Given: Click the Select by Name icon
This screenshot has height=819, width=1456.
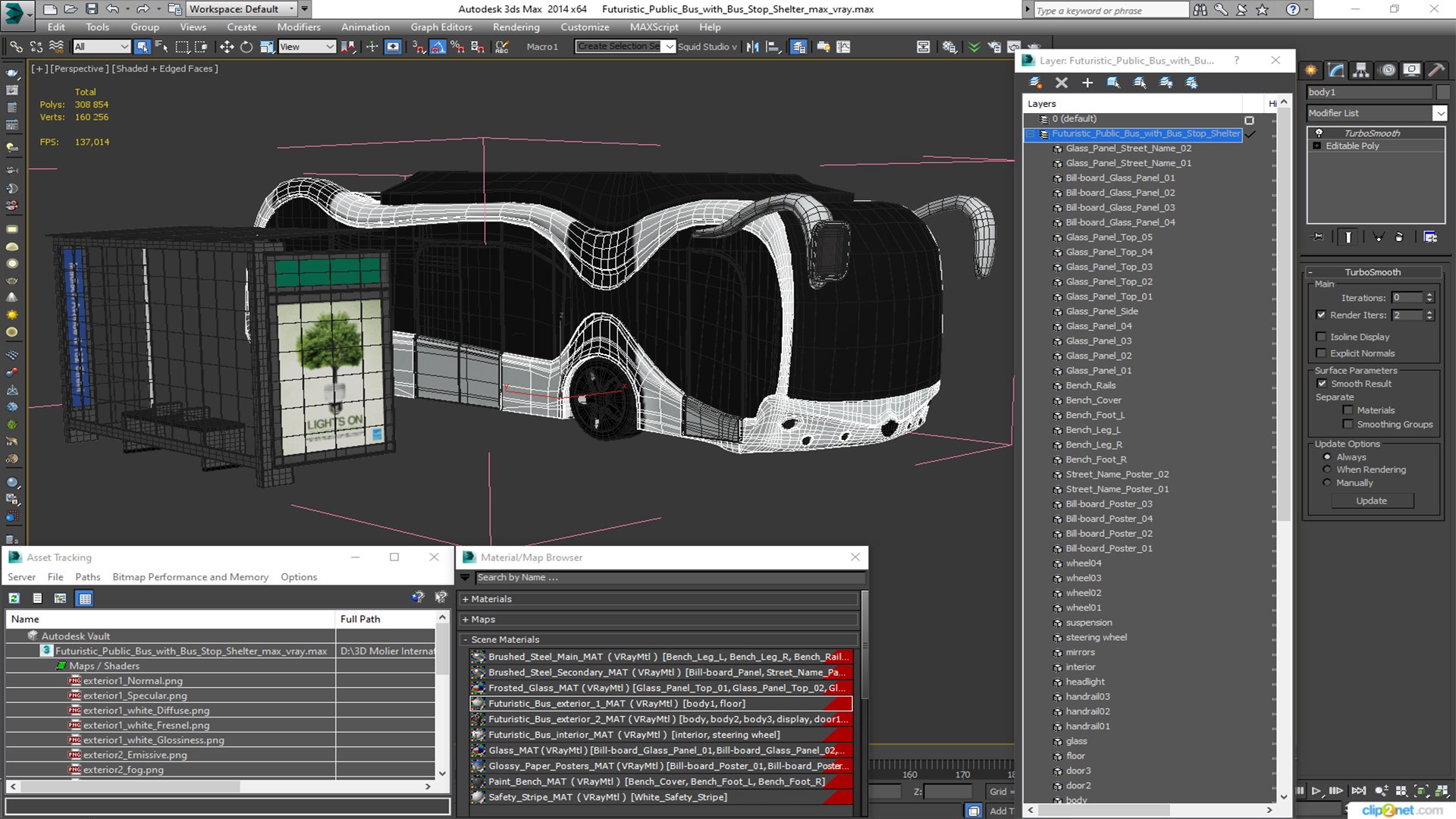Looking at the screenshot, I should (162, 47).
